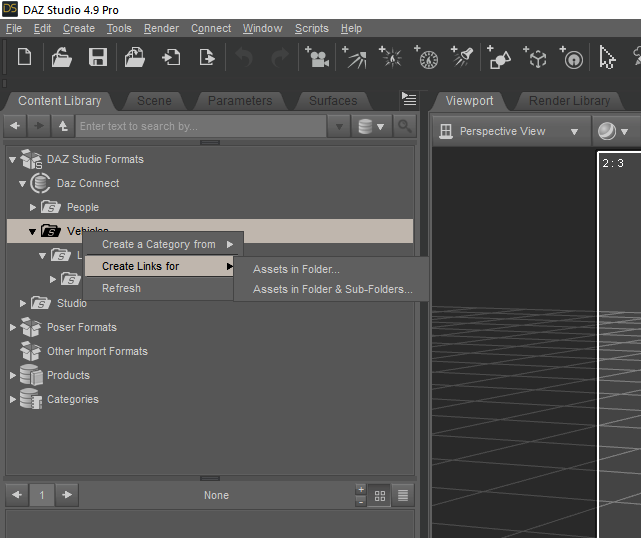Switch to list view mode
This screenshot has width=641, height=538.
click(403, 495)
